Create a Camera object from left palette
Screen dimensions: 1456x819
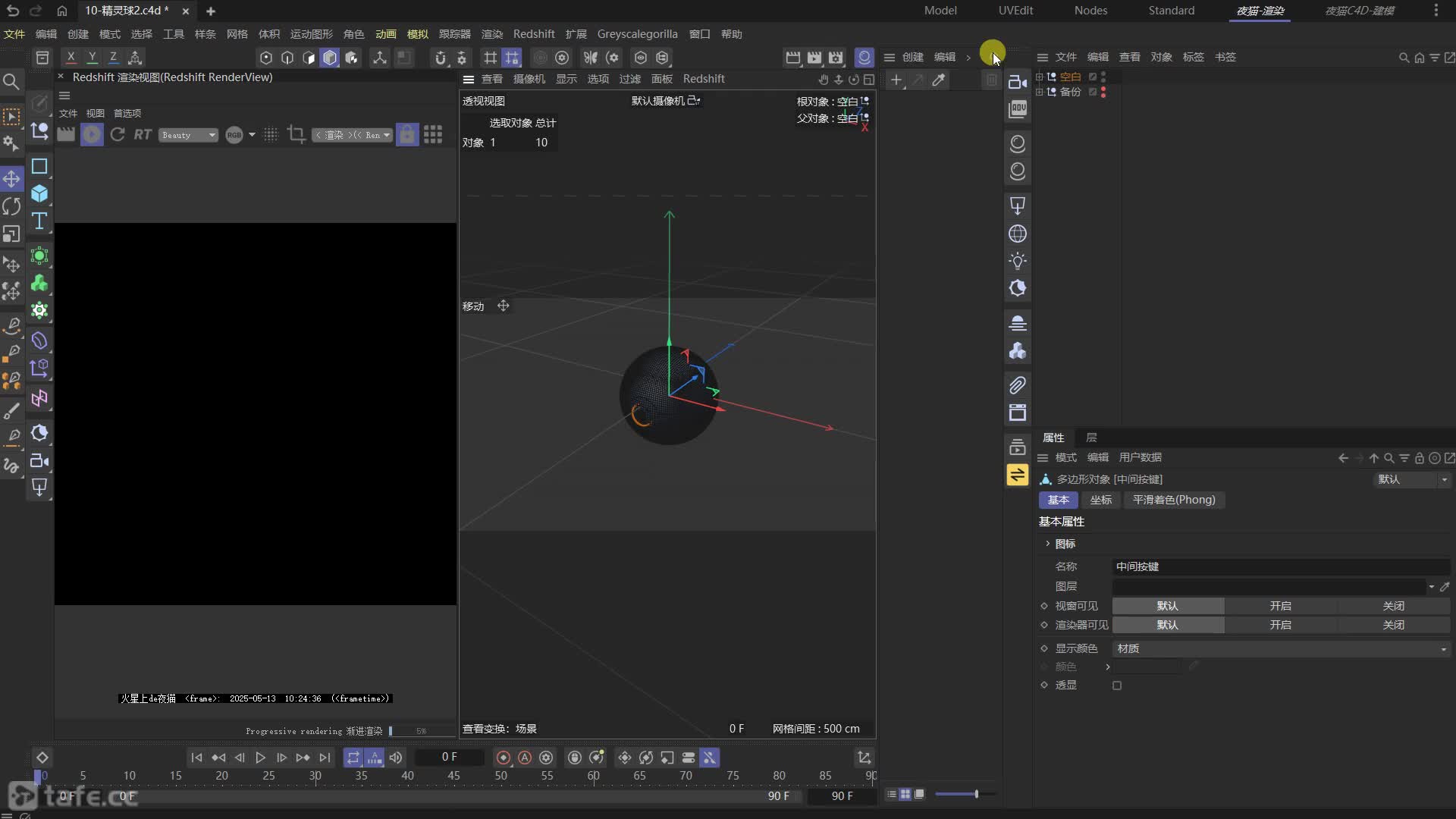point(39,461)
